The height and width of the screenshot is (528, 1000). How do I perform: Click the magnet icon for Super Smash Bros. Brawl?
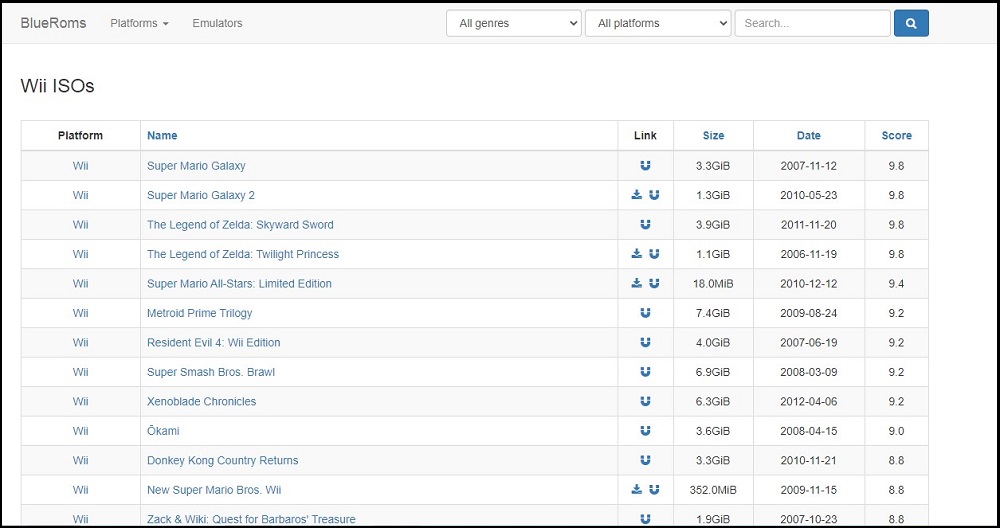(x=645, y=372)
